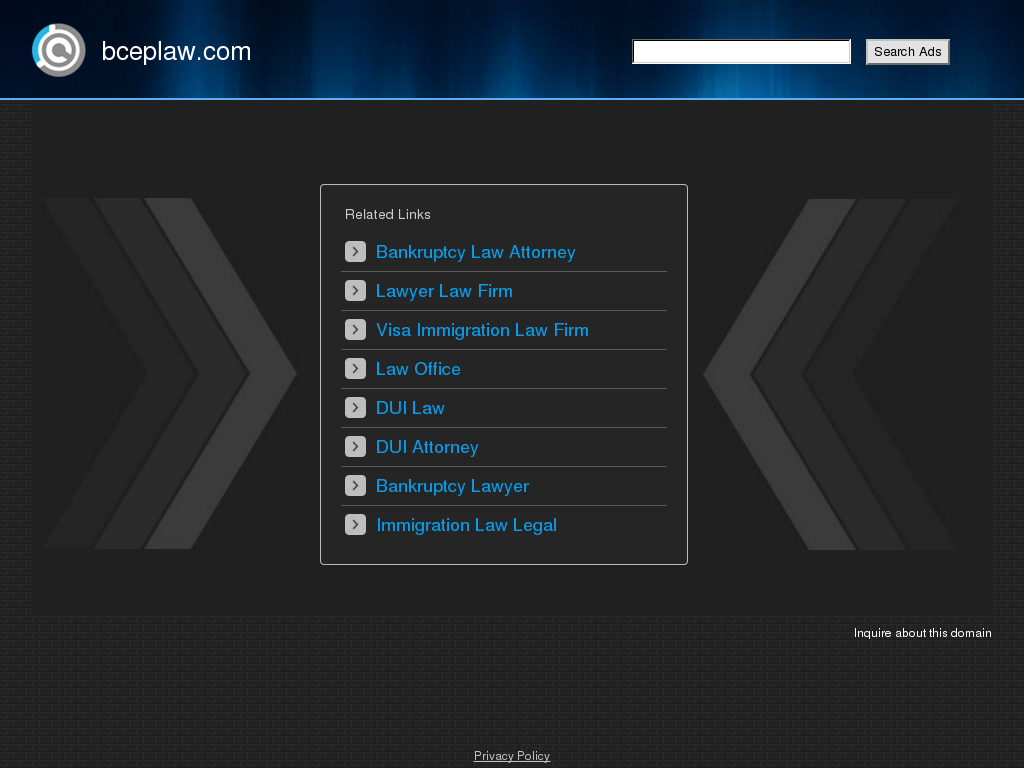This screenshot has width=1024, height=768.
Task: Open the DUI Attorney link
Action: pos(427,447)
